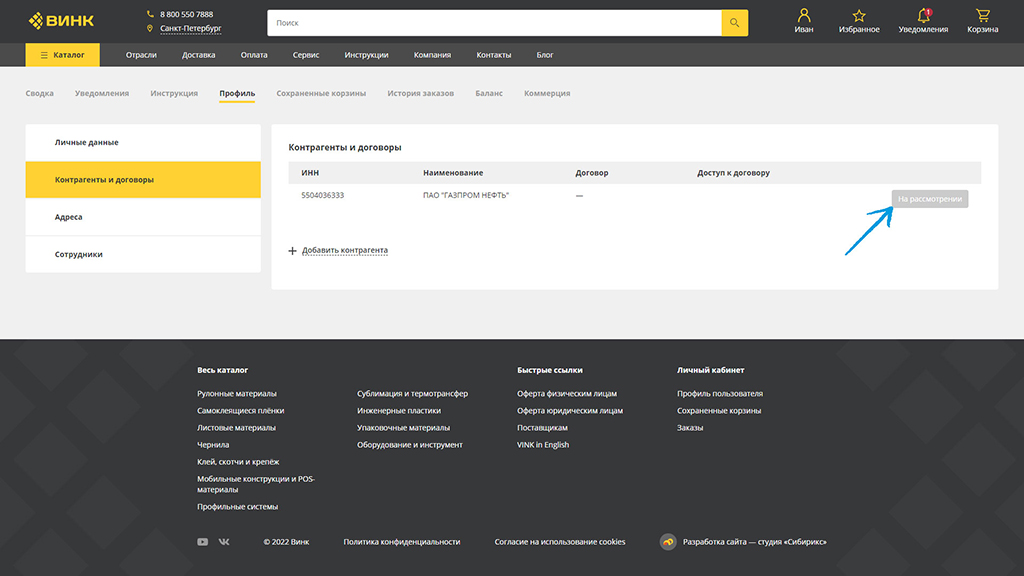Click the На рассмотрении status button

coord(930,199)
